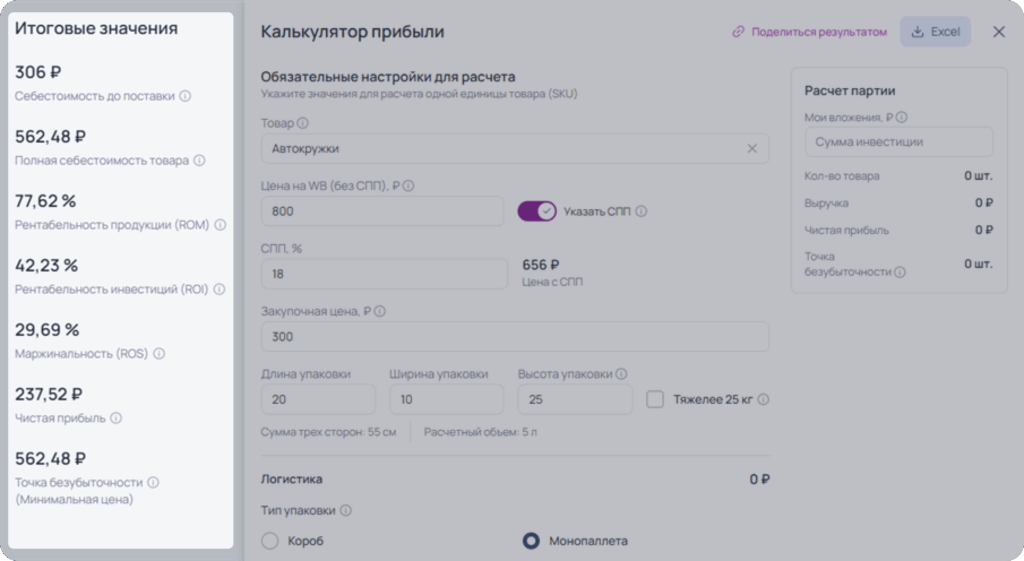The image size is (1024, 561).
Task: Clear the Автокружки product field with X
Action: pyautogui.click(x=752, y=148)
